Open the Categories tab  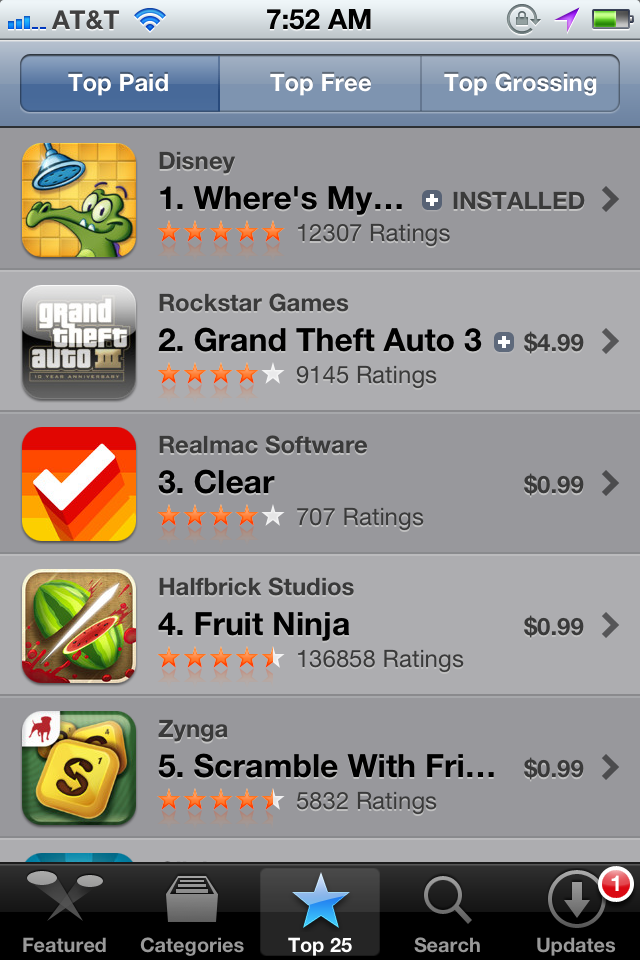click(x=192, y=912)
